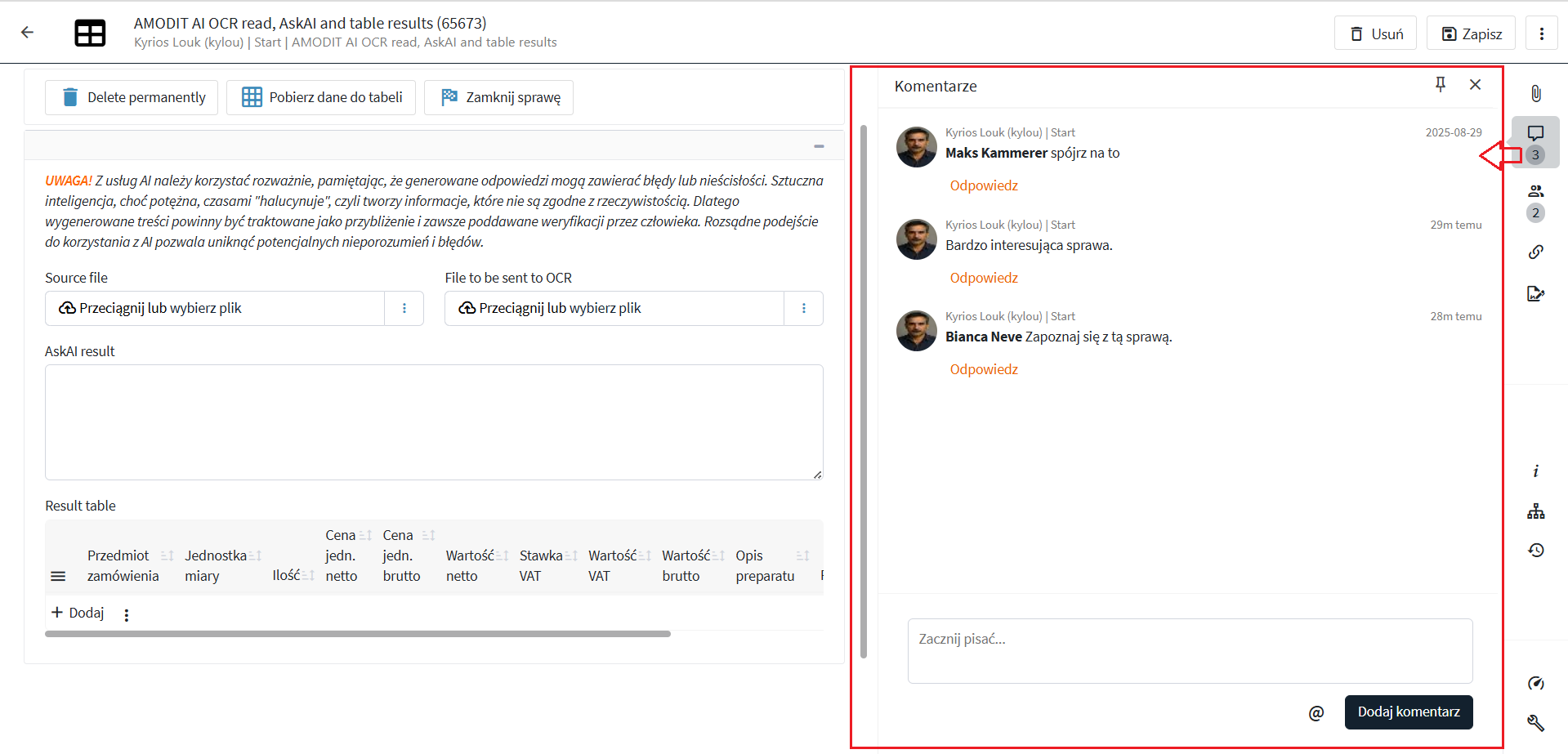Click the Dodaj komentarz button
Image resolution: width=1568 pixels, height=754 pixels.
click(1409, 712)
